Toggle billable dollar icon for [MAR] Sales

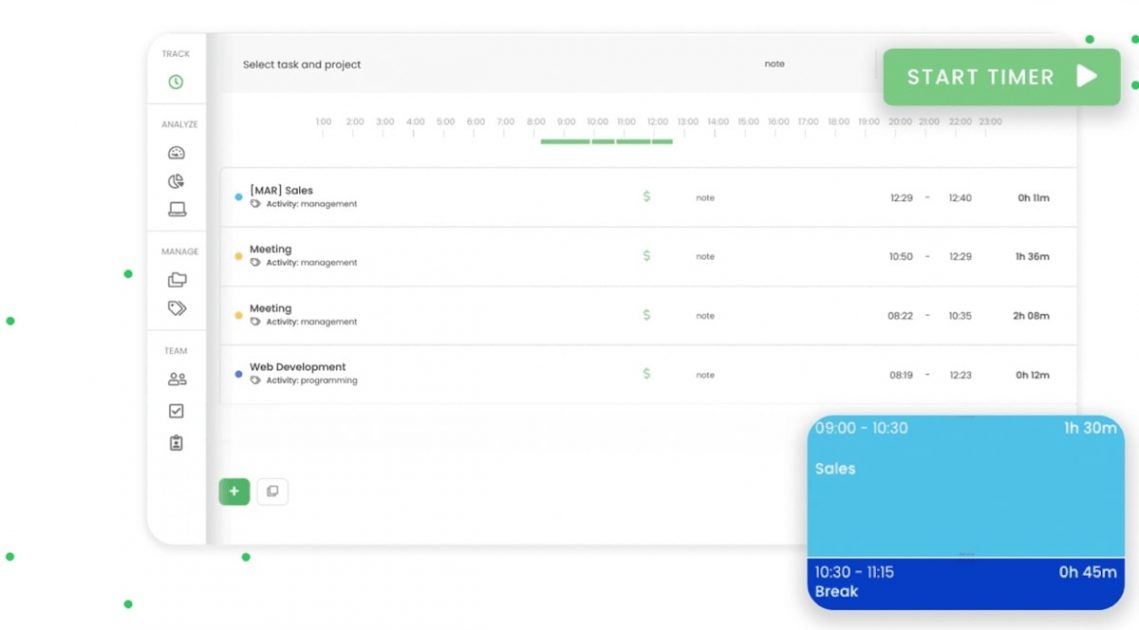[x=646, y=197]
